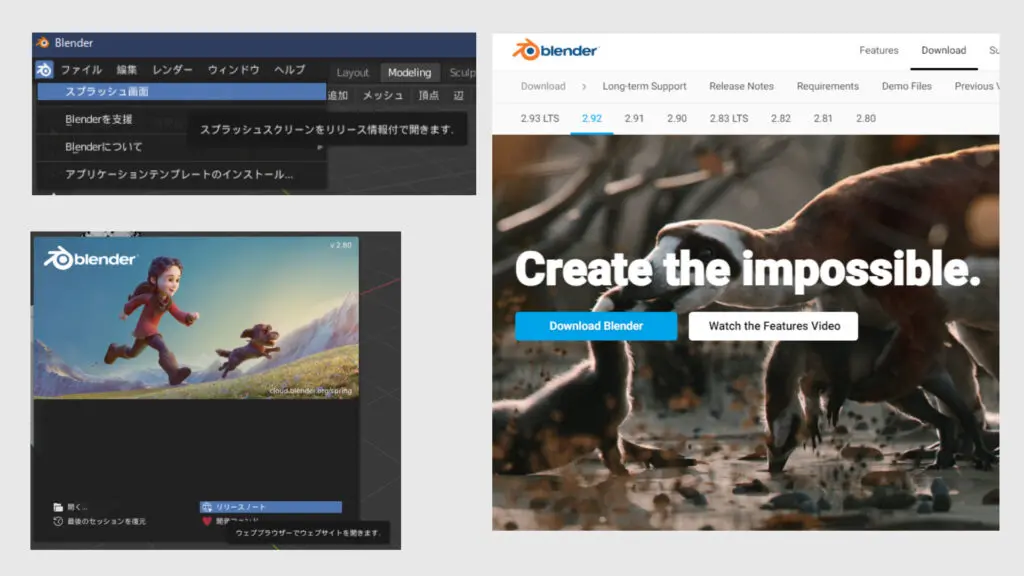This screenshot has height=576, width=1024.
Task: Click 開く... on the splash screen
Action: (x=77, y=507)
